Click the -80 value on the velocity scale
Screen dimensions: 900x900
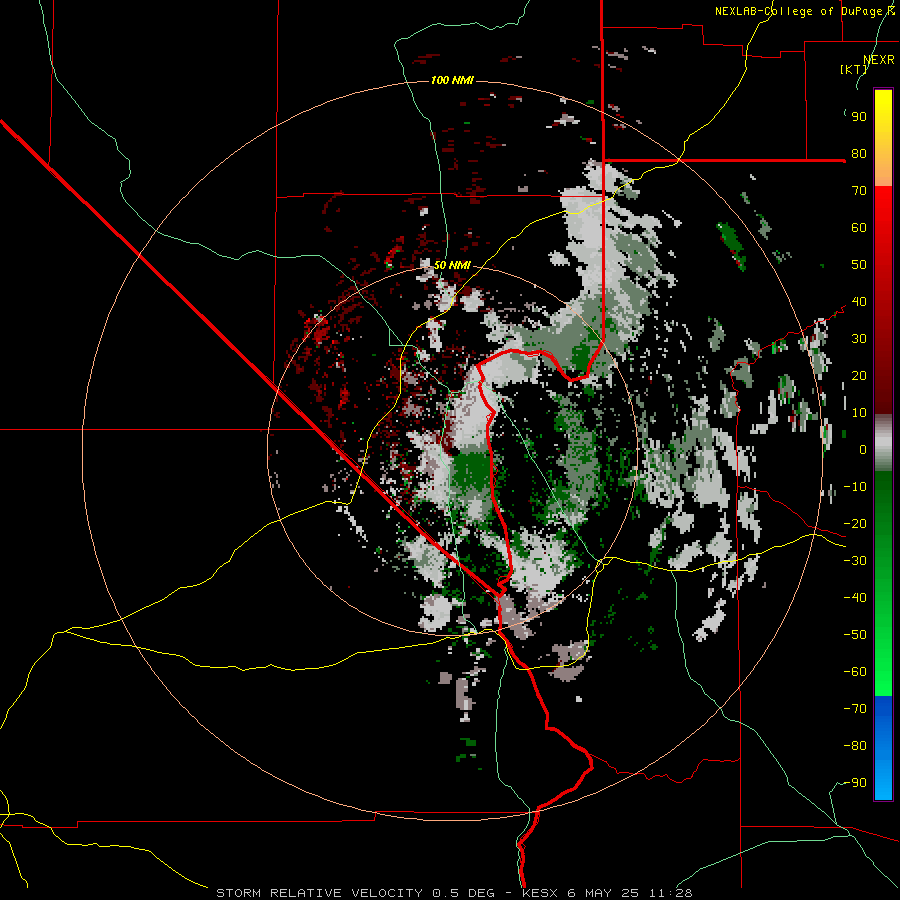[x=855, y=746]
